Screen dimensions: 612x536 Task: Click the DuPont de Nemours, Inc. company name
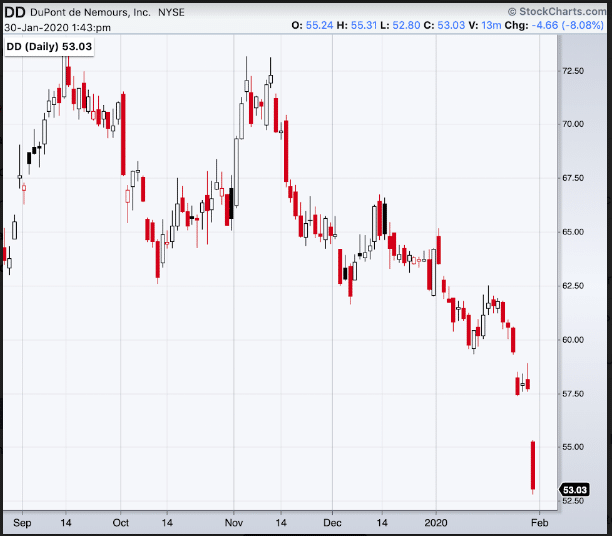90,12
